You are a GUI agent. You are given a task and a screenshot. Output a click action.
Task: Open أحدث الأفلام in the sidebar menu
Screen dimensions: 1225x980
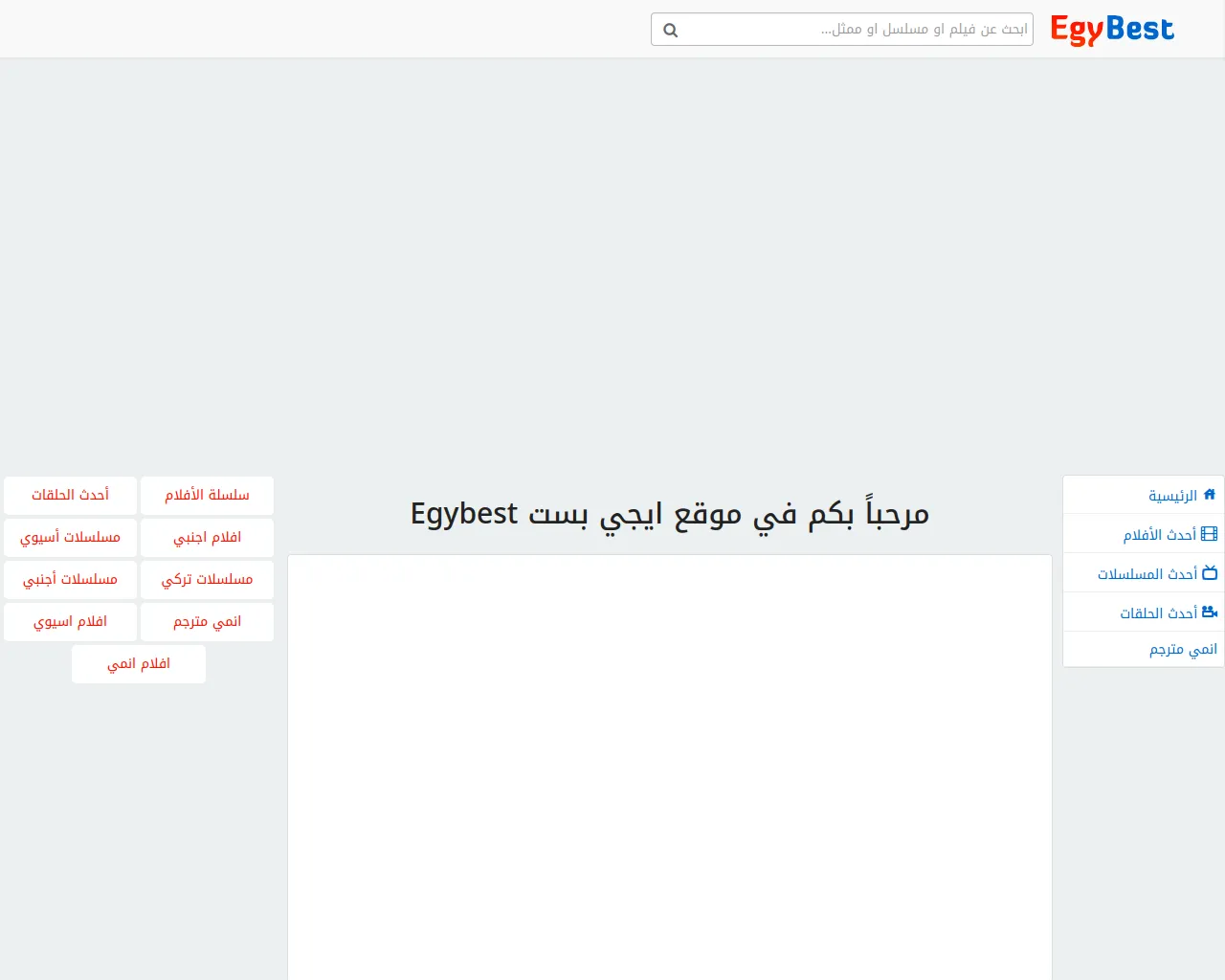click(1144, 534)
